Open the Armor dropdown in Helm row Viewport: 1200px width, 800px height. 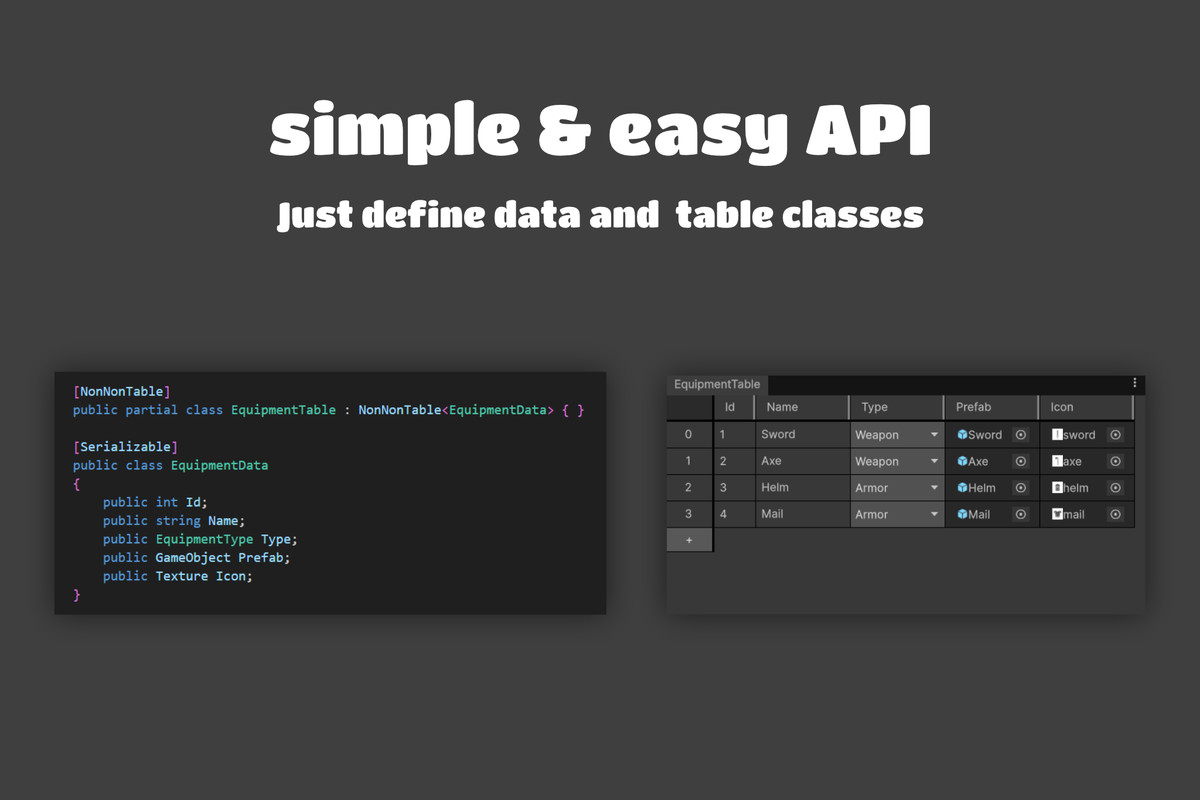[897, 488]
